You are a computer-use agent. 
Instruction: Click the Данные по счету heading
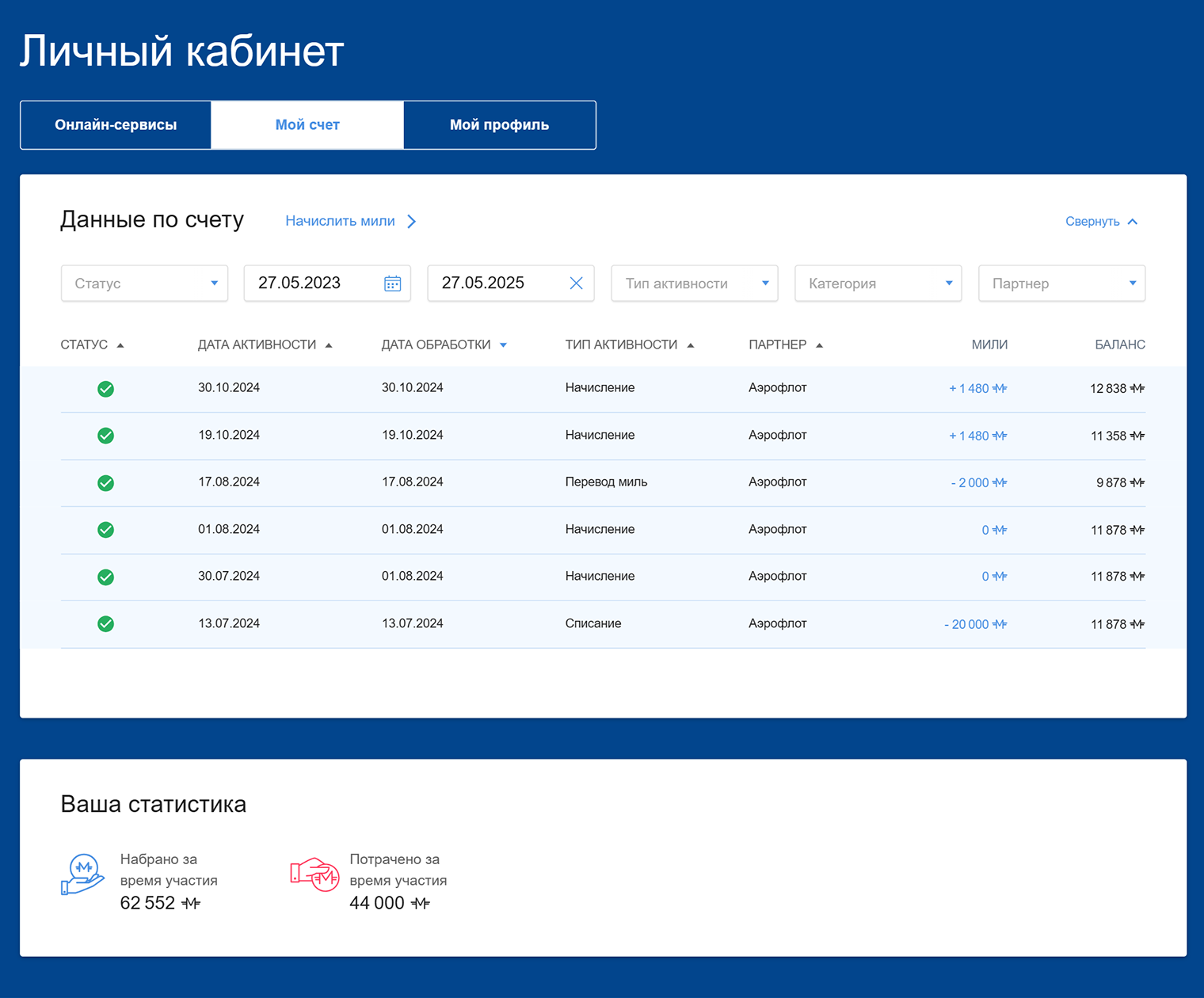point(152,219)
